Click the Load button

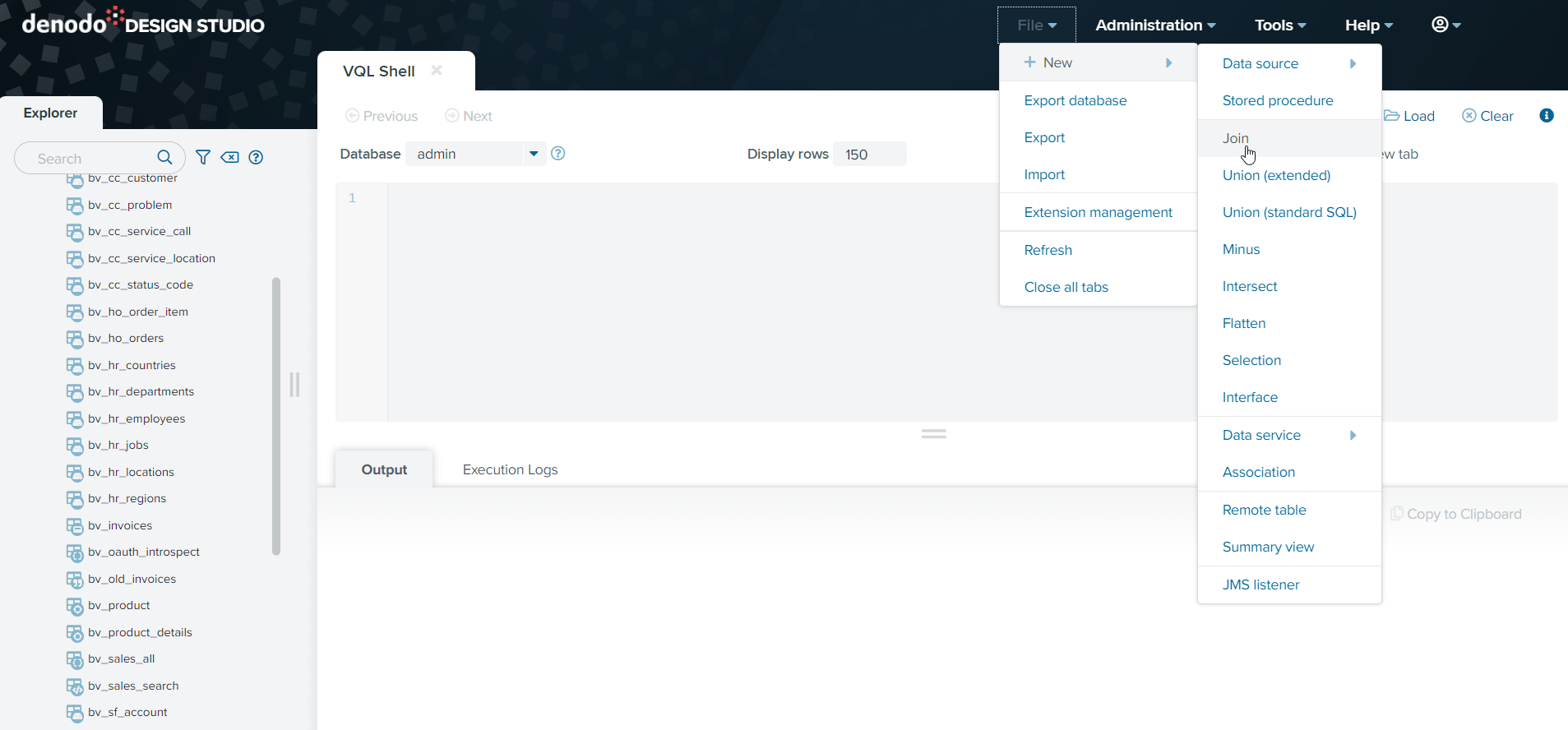[x=1409, y=116]
